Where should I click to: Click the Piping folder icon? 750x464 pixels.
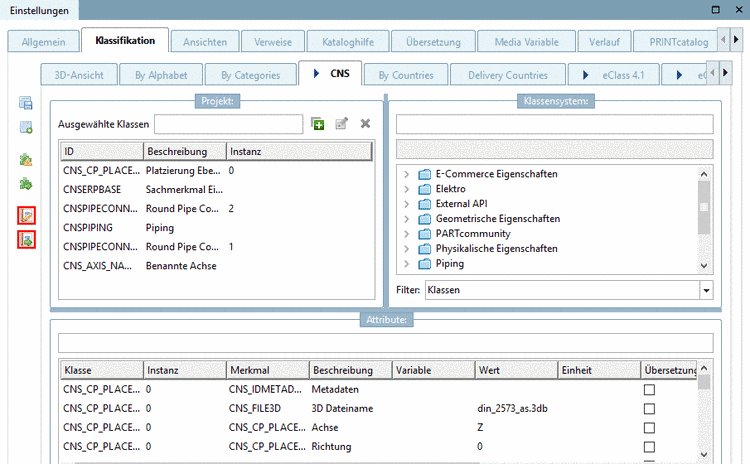(x=424, y=265)
